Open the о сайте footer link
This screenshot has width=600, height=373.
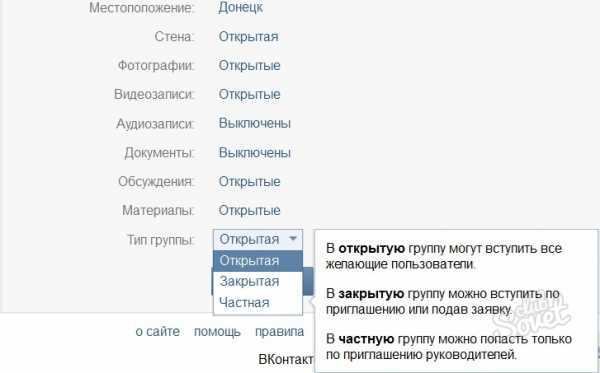[158, 331]
